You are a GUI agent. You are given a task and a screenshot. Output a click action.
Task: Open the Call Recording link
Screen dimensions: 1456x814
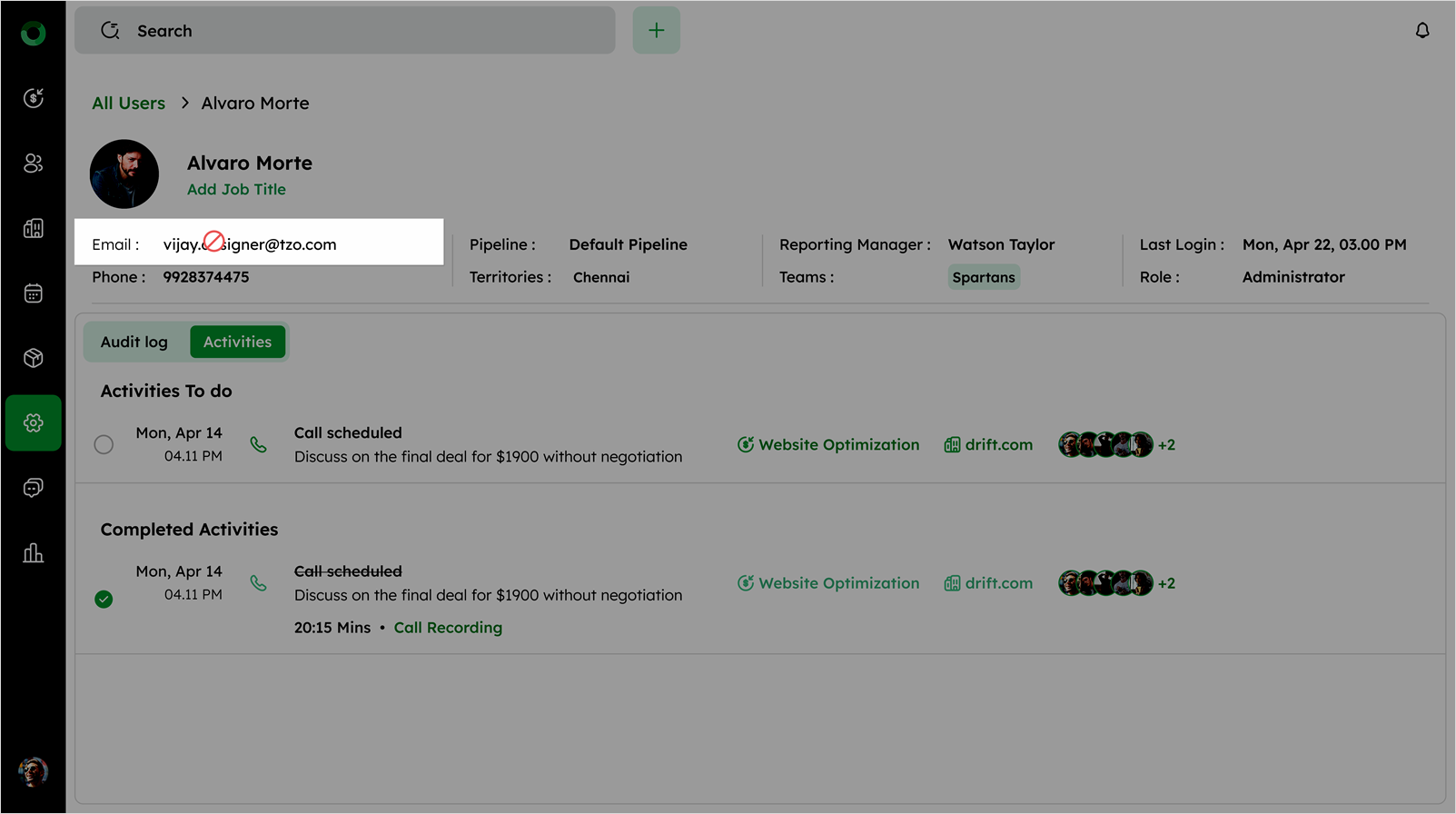pos(448,628)
